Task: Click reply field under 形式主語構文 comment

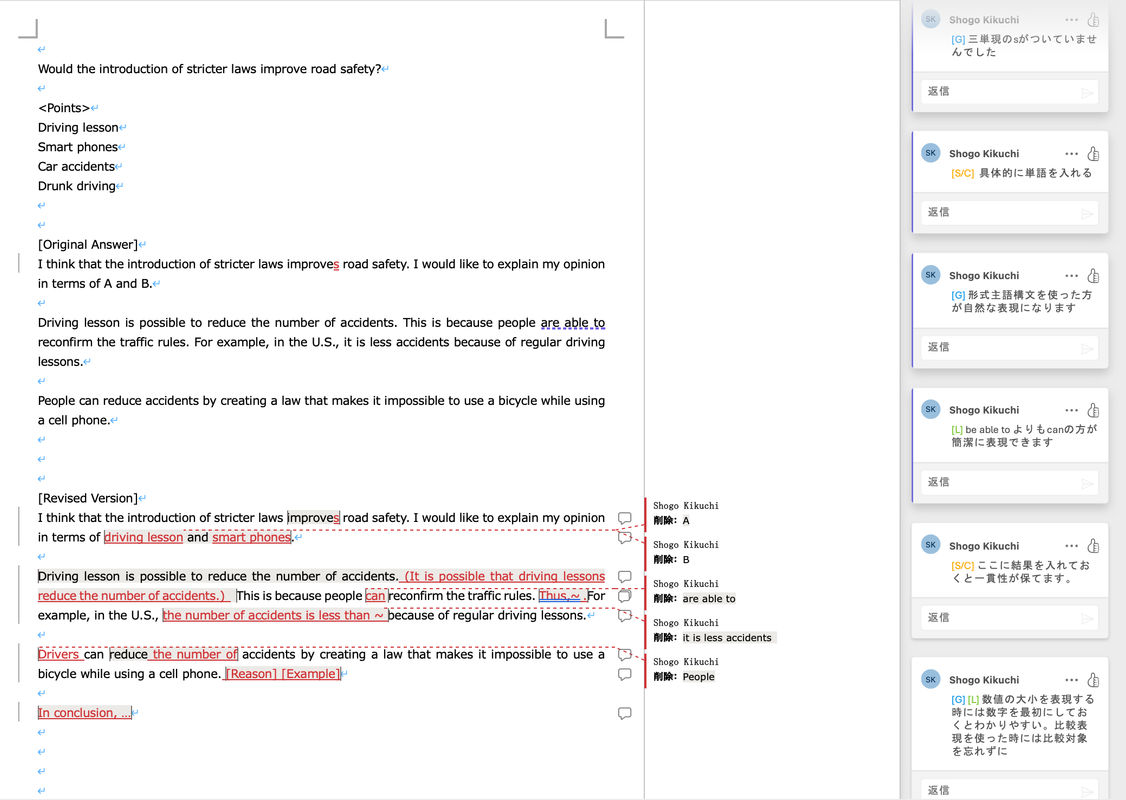Action: (1000, 347)
